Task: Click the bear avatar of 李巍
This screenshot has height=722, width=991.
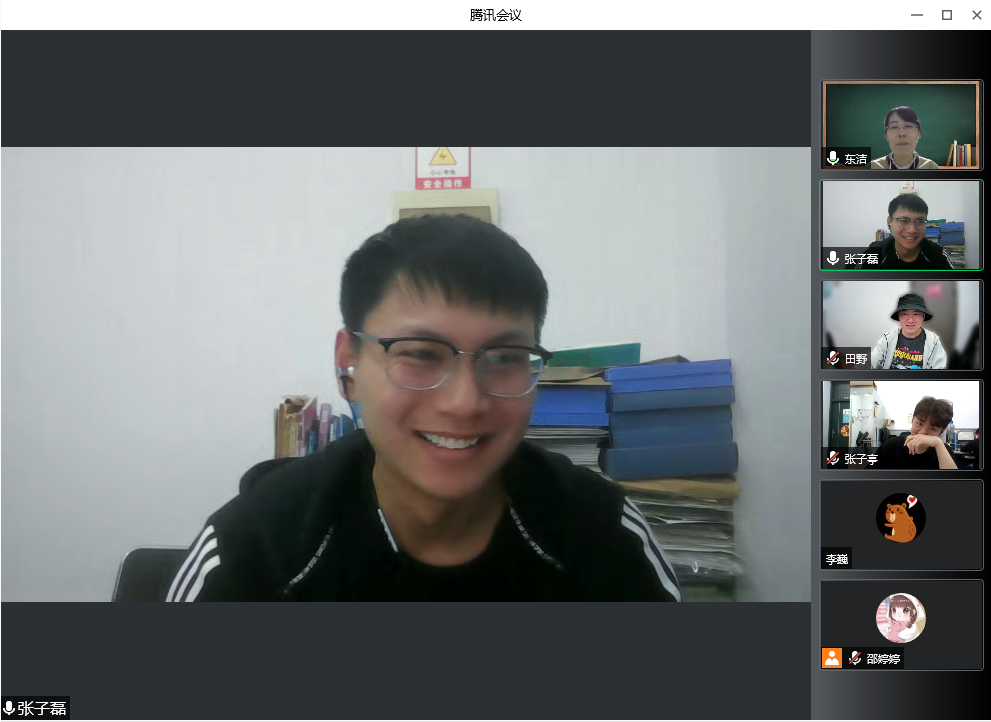Action: (x=900, y=518)
